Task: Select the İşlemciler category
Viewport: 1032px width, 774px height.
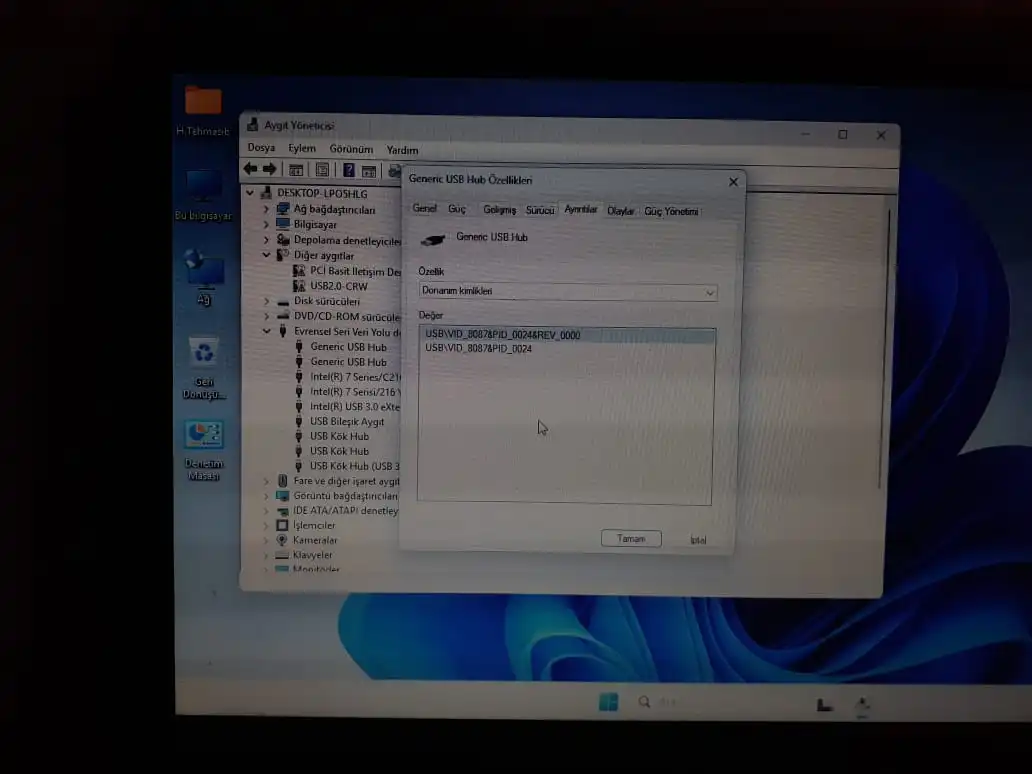Action: [314, 525]
